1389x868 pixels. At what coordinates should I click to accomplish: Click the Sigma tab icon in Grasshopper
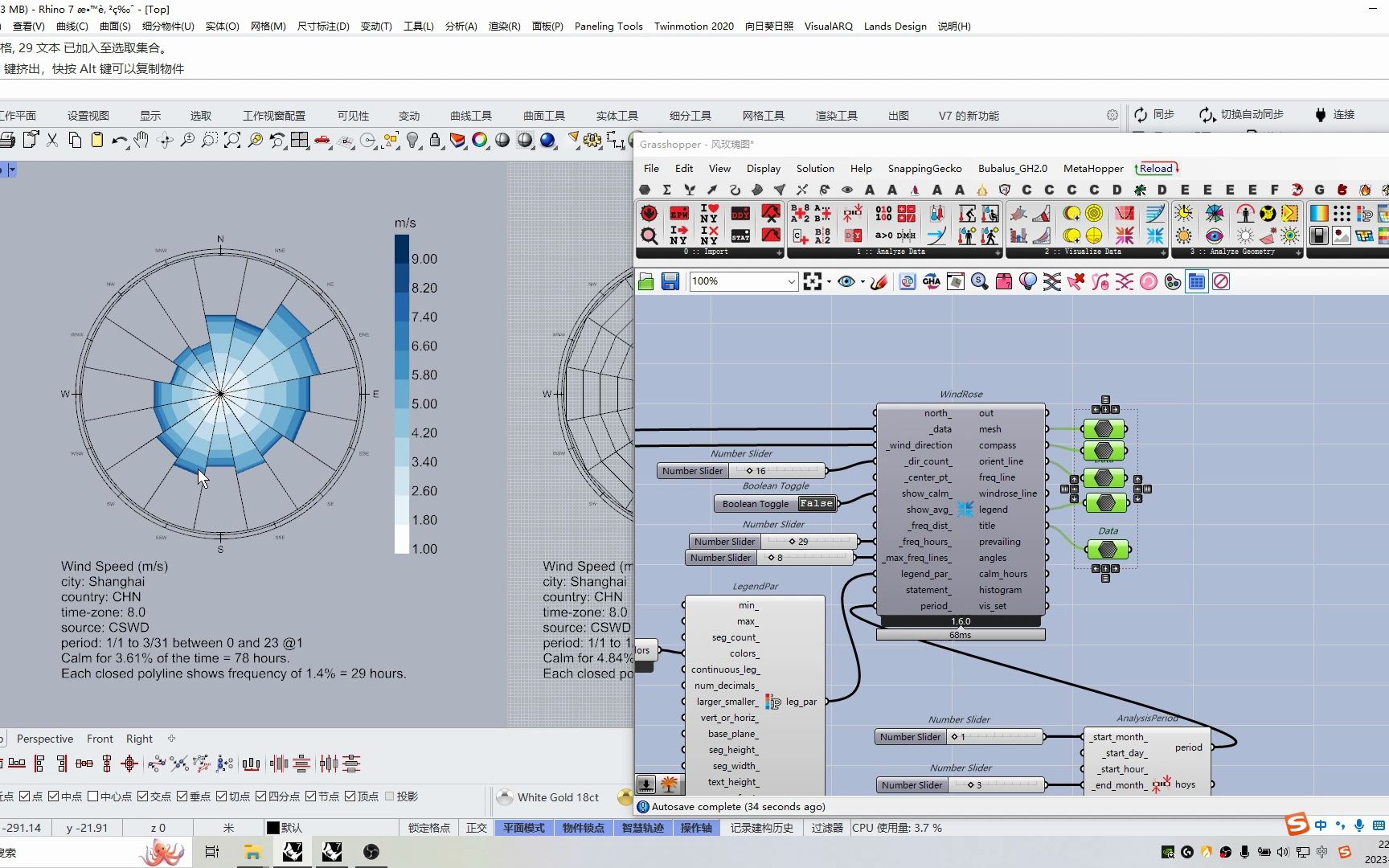(x=667, y=190)
